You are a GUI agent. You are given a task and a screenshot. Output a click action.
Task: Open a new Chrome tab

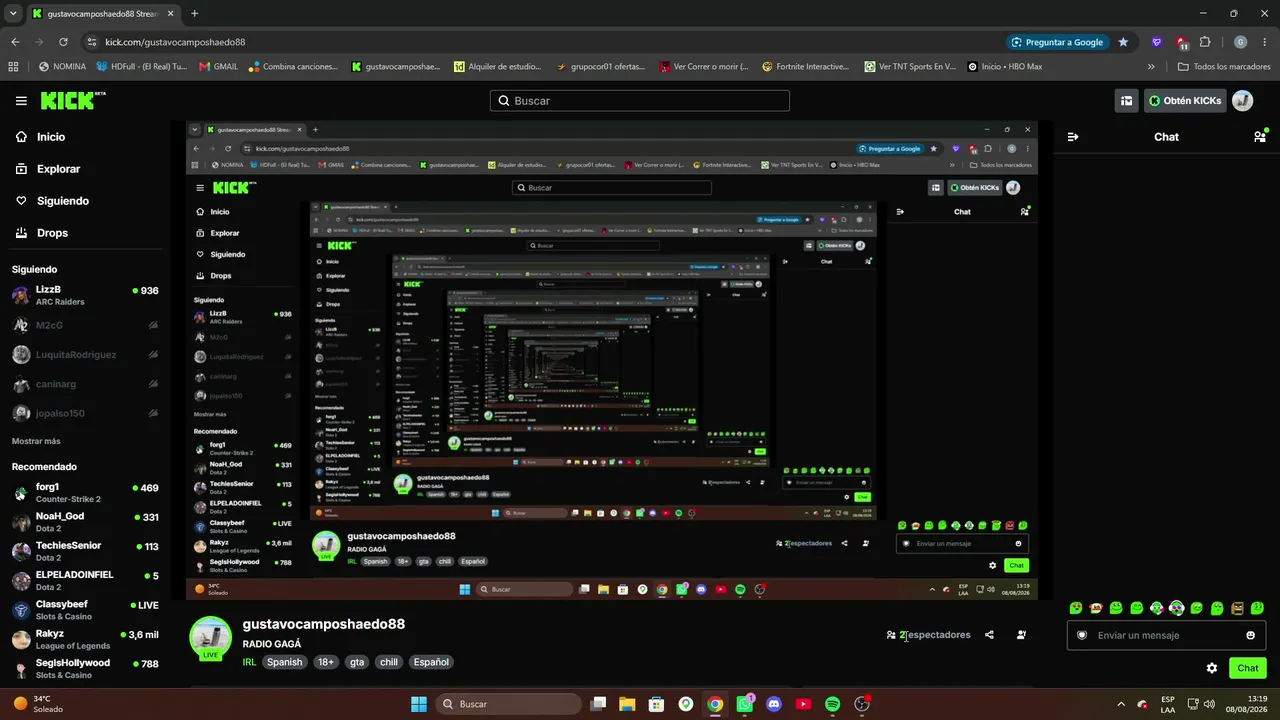[194, 14]
